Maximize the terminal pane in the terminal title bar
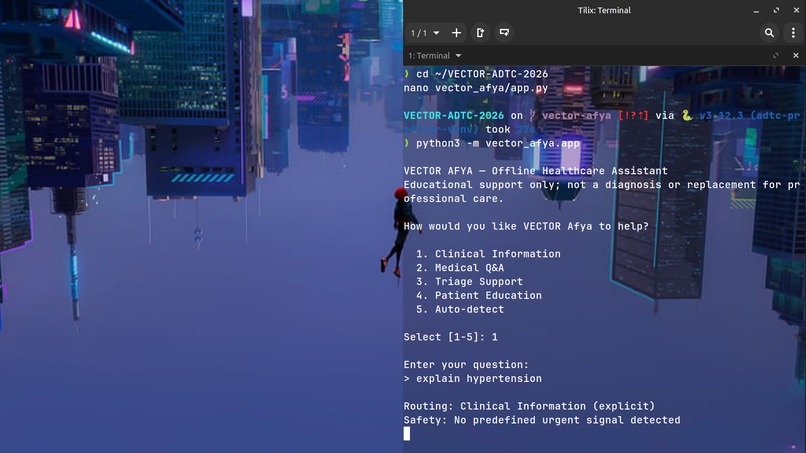 click(x=776, y=56)
